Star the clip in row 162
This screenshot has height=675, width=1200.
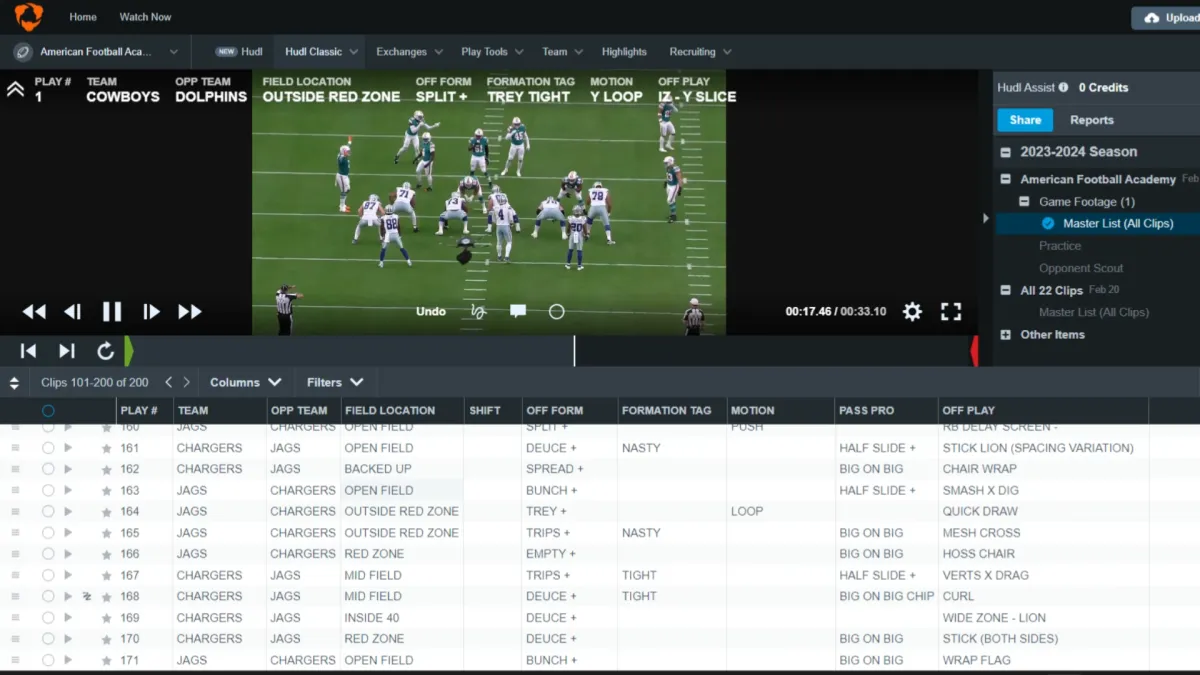click(107, 470)
